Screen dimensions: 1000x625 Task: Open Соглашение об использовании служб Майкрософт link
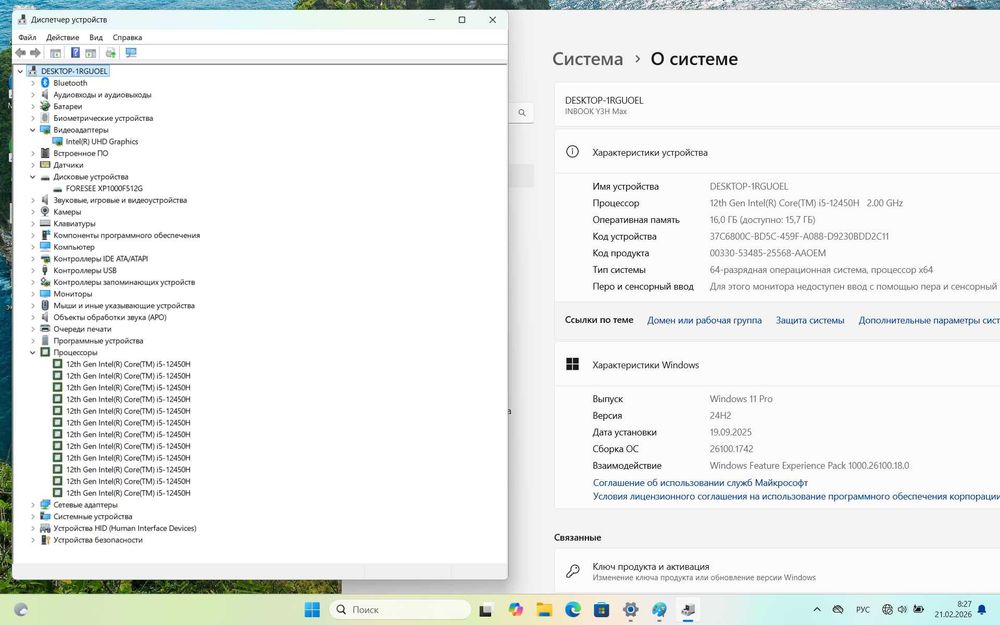click(700, 483)
